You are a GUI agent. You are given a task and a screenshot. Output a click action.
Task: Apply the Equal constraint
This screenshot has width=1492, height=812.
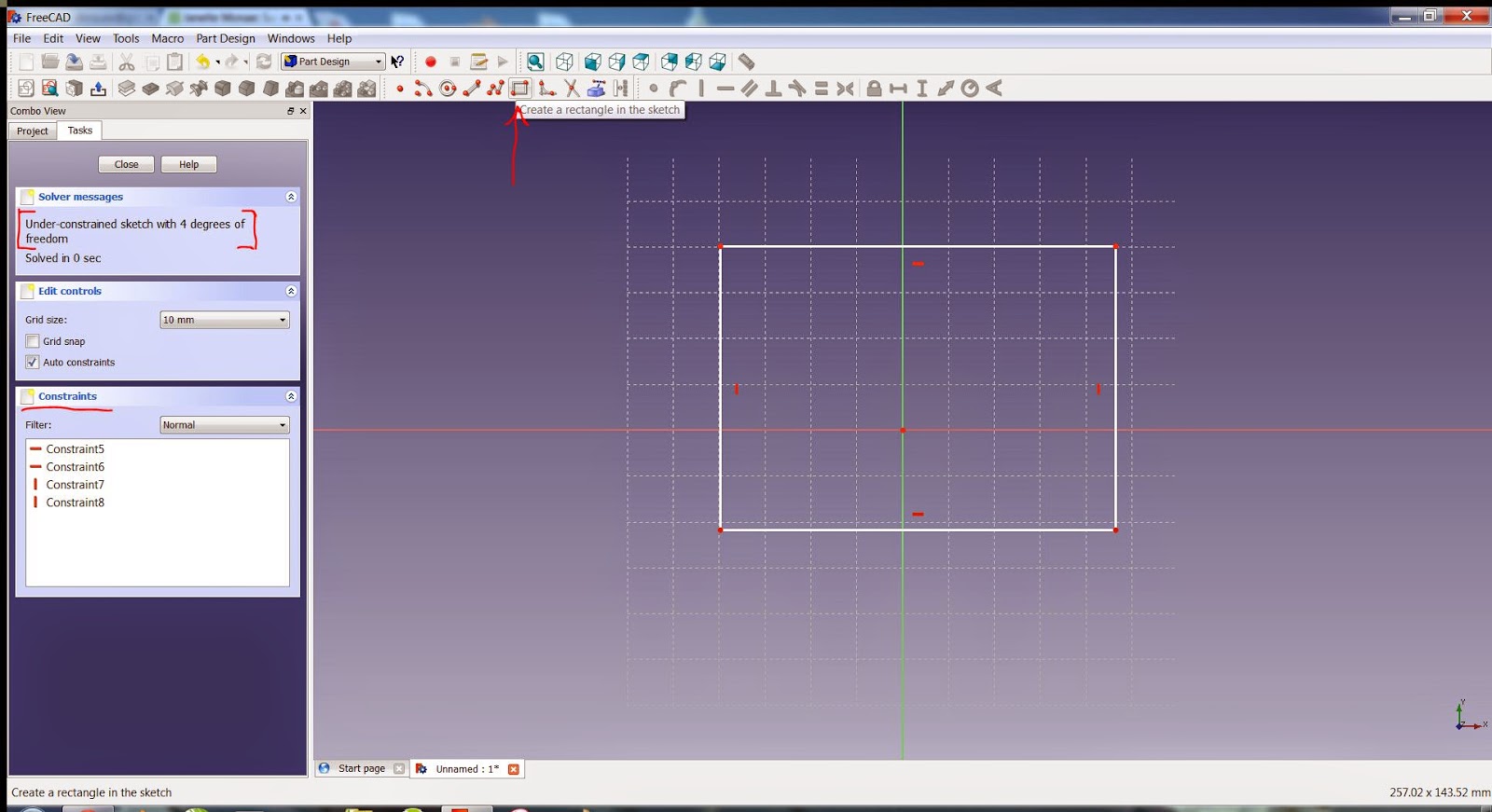coord(822,89)
